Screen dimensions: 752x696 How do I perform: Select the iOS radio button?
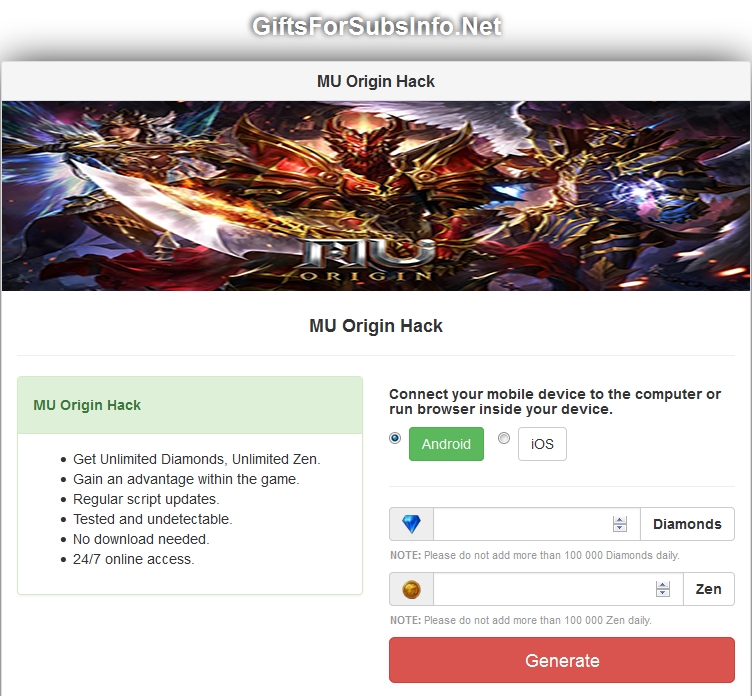(504, 438)
